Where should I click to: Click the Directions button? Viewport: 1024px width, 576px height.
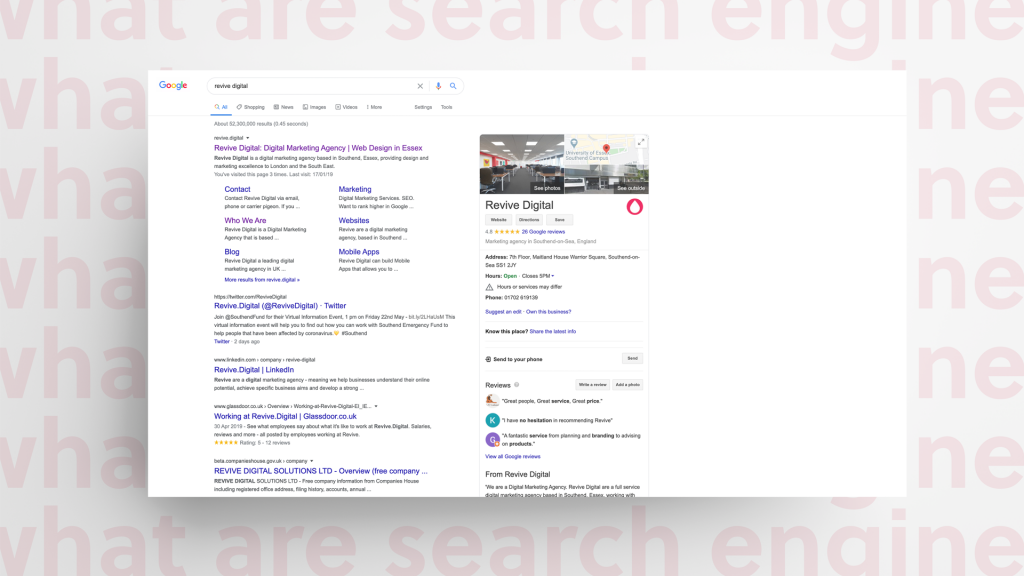[529, 220]
